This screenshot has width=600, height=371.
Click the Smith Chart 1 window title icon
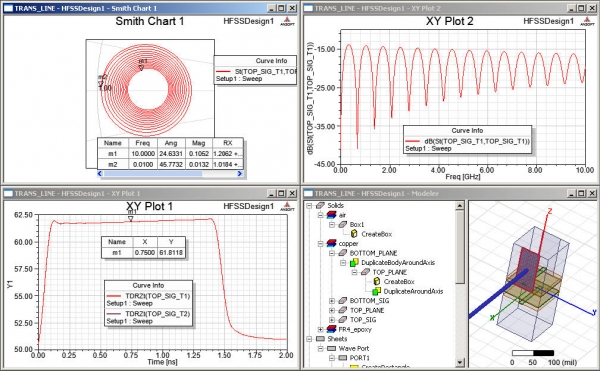pos(8,8)
